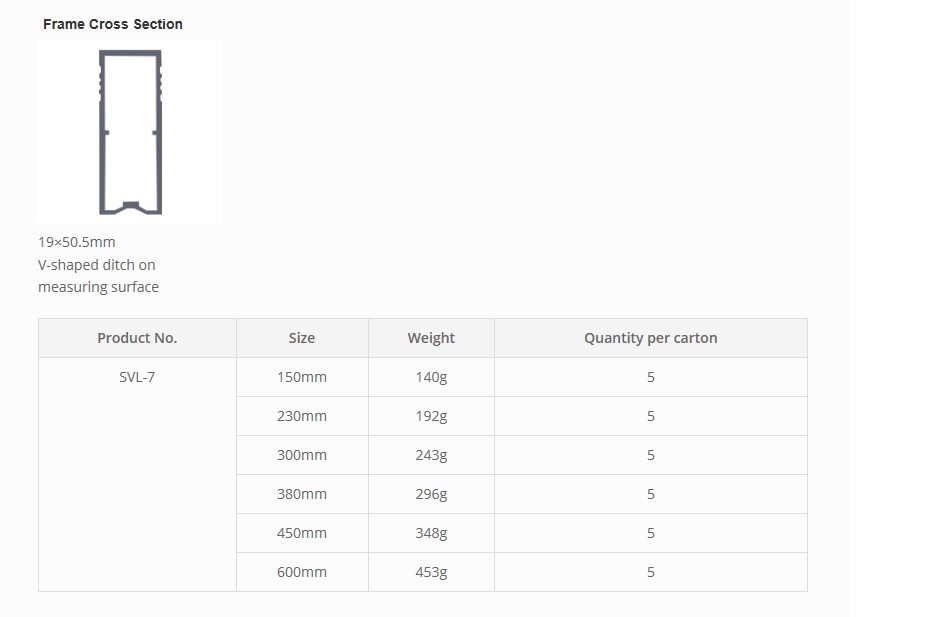This screenshot has height=617, width=930.
Task: Click the Weight column header
Action: click(x=431, y=338)
